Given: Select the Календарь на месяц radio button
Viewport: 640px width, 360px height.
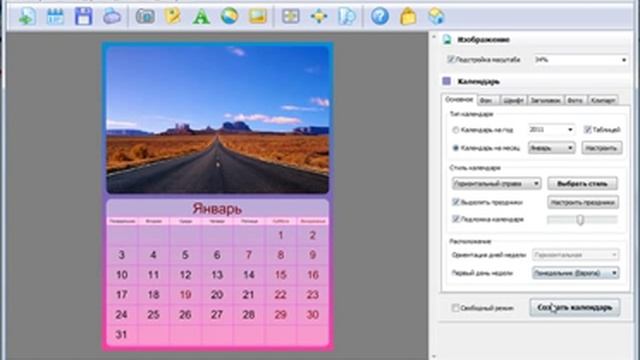Looking at the screenshot, I should coord(456,148).
